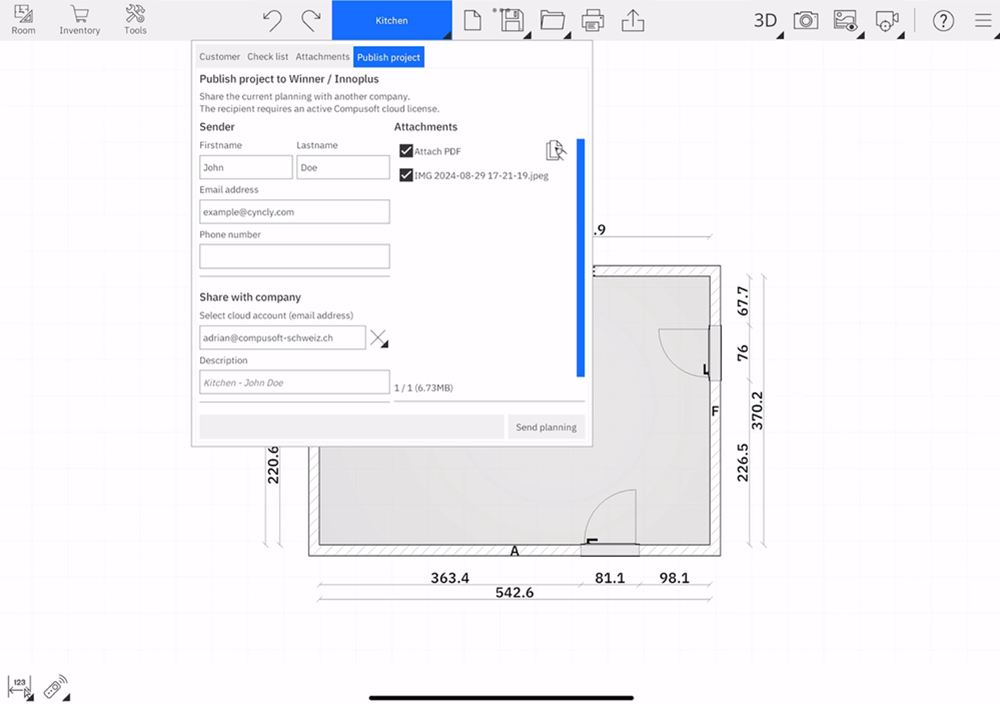
Task: Click the 226.5 vertical dimension
Action: pos(742,462)
